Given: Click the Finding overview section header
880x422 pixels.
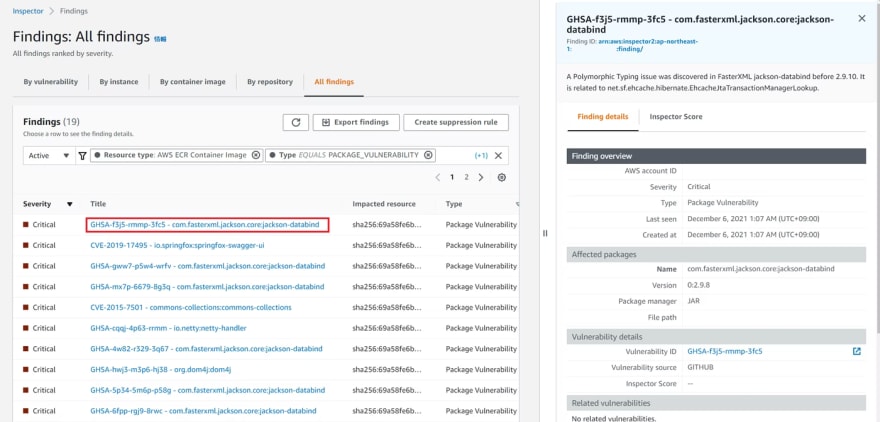Looking at the screenshot, I should tap(716, 156).
